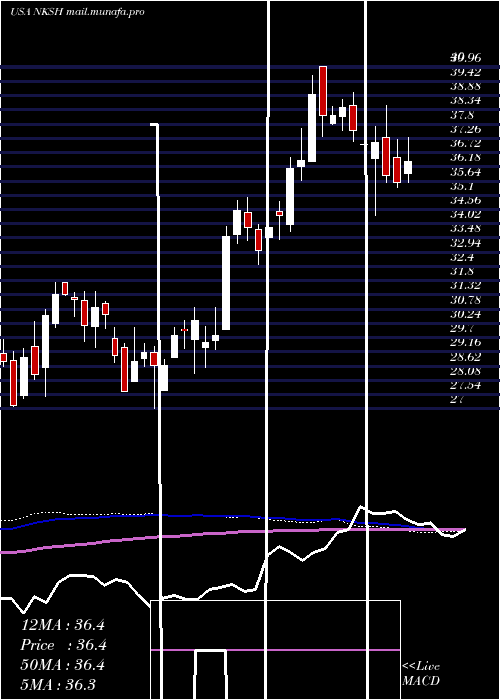The width and height of the screenshot is (500, 700).
Task: Select the 32.4 price axis label
Action: coord(462,258)
